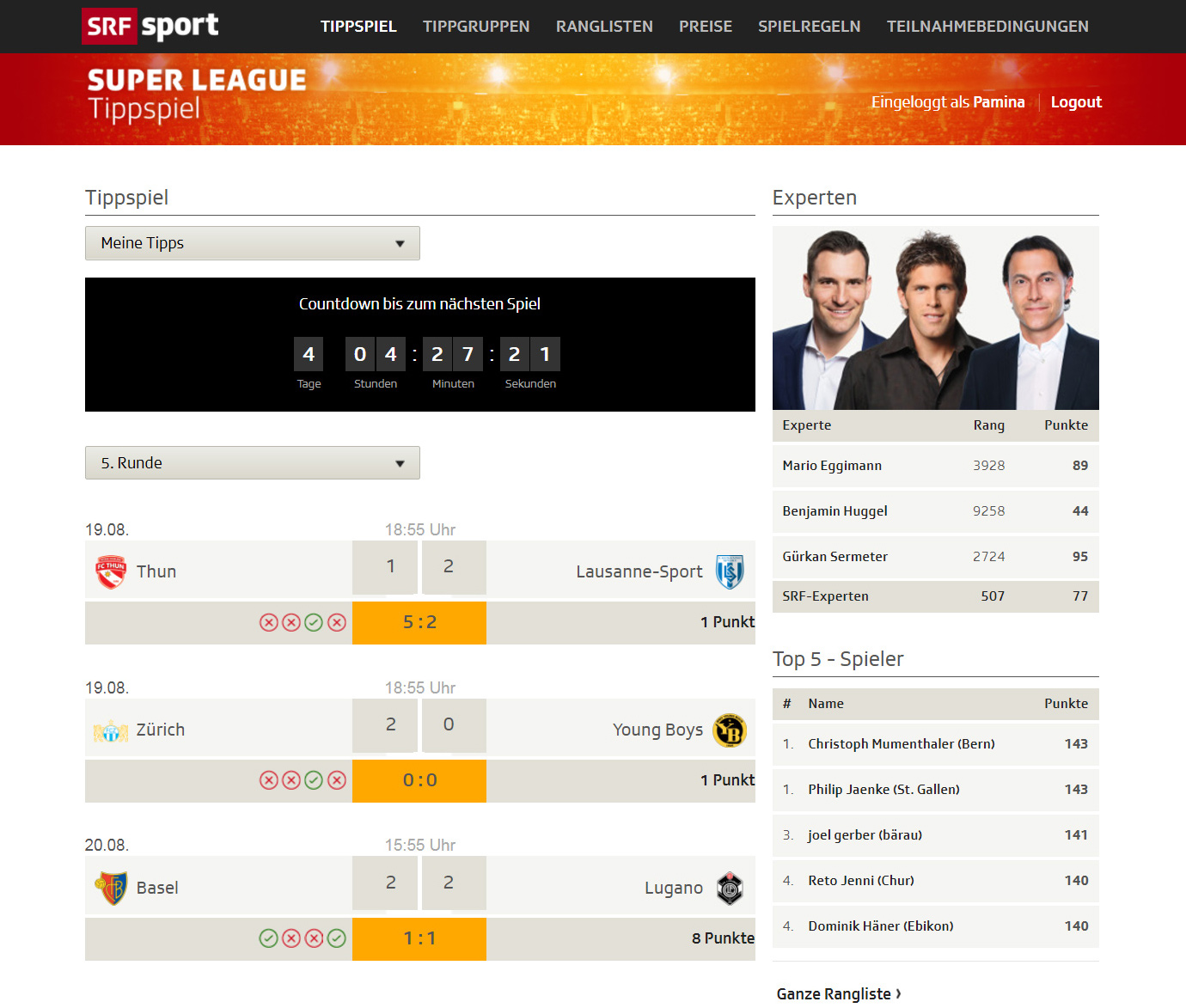Click the Top 5 - Spieler heading
Screen dimensions: 1186x1008
tap(838, 659)
